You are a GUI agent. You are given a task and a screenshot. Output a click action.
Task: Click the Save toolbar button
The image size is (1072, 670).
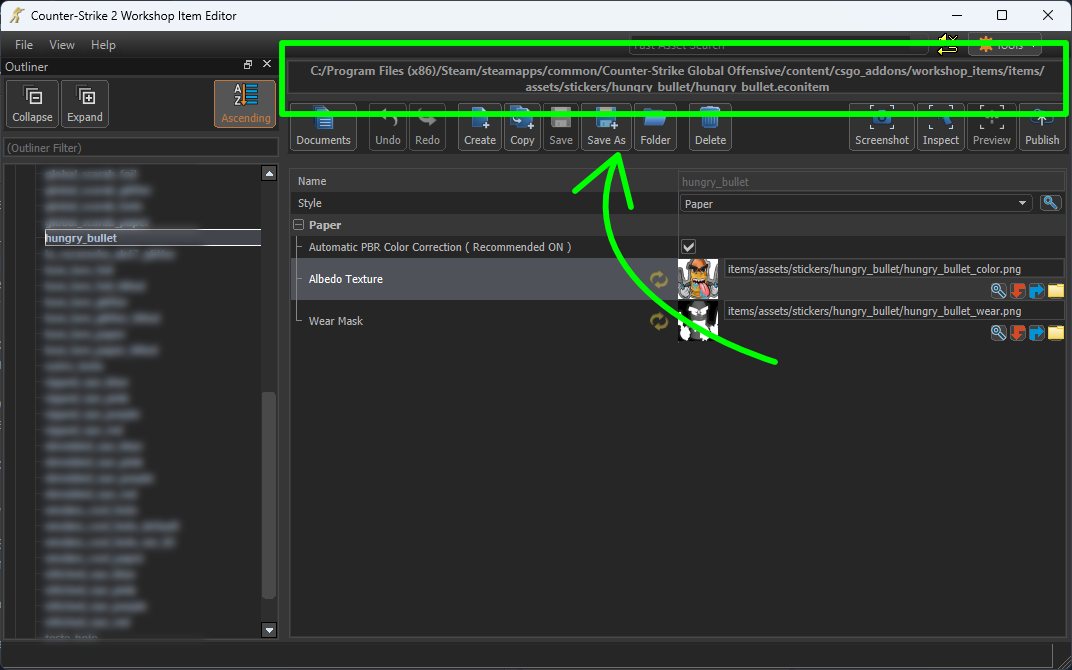click(x=561, y=127)
